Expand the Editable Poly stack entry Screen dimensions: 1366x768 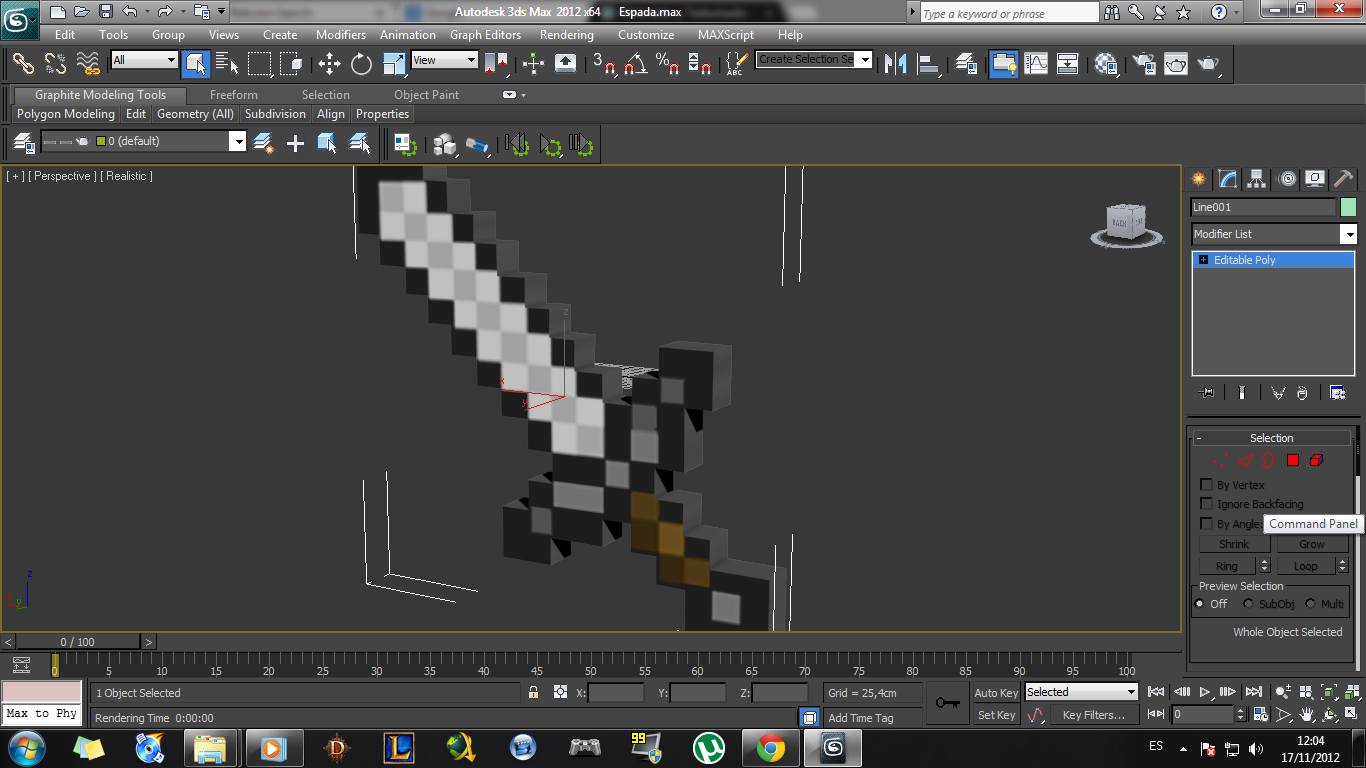click(x=1203, y=260)
